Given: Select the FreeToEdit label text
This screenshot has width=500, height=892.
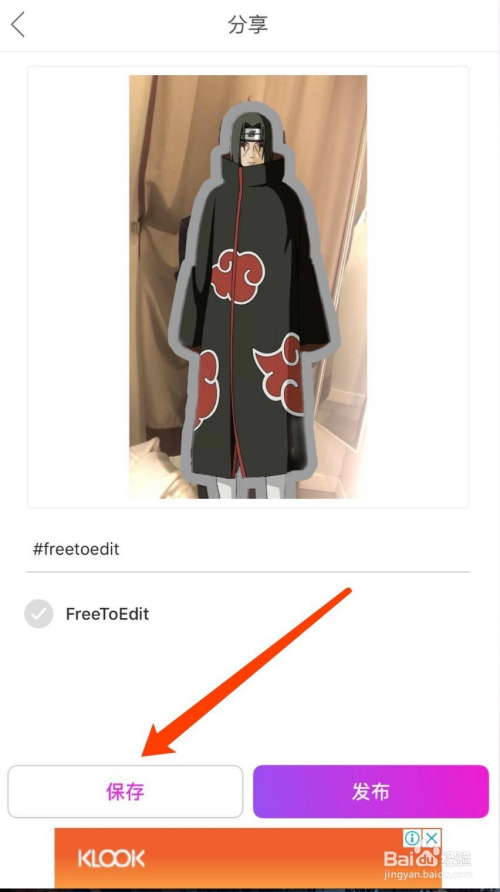Looking at the screenshot, I should [108, 614].
